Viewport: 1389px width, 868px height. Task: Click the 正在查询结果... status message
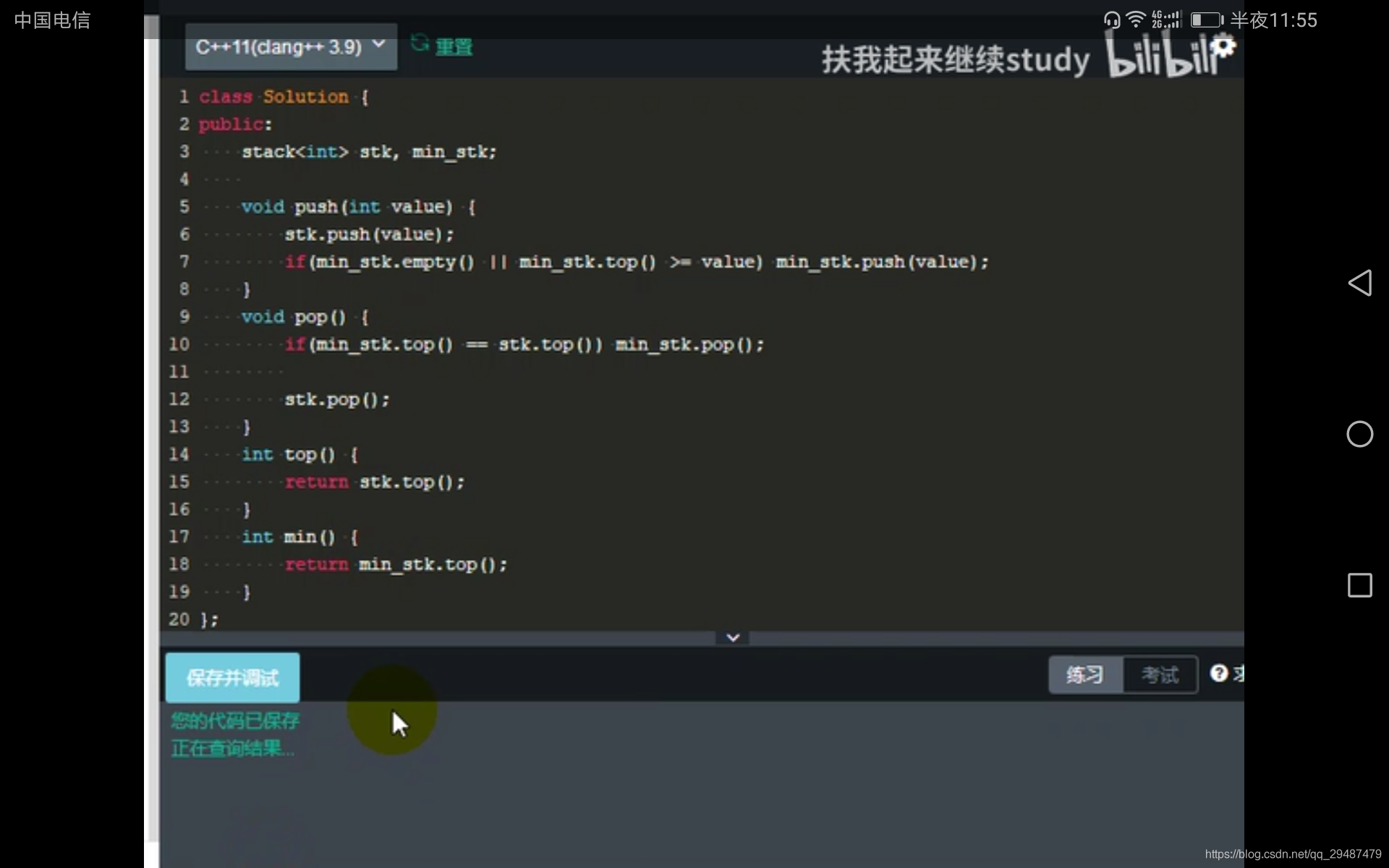click(233, 748)
